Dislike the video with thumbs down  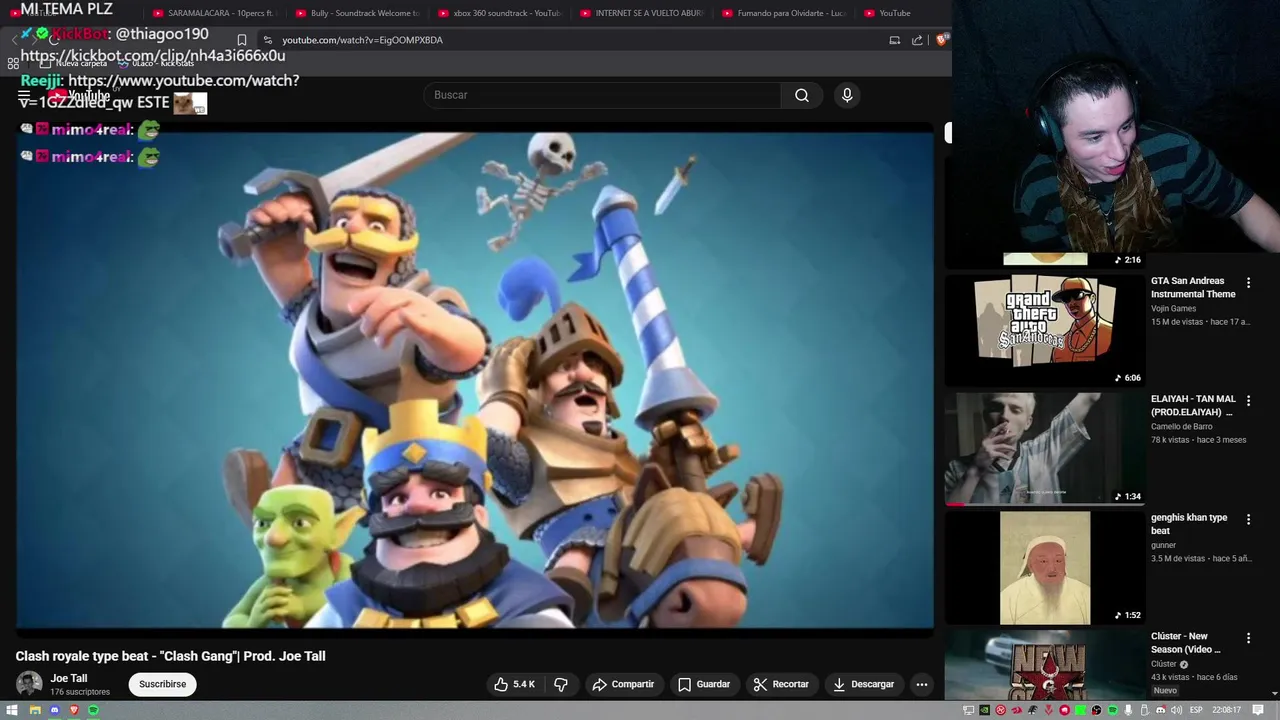(561, 684)
